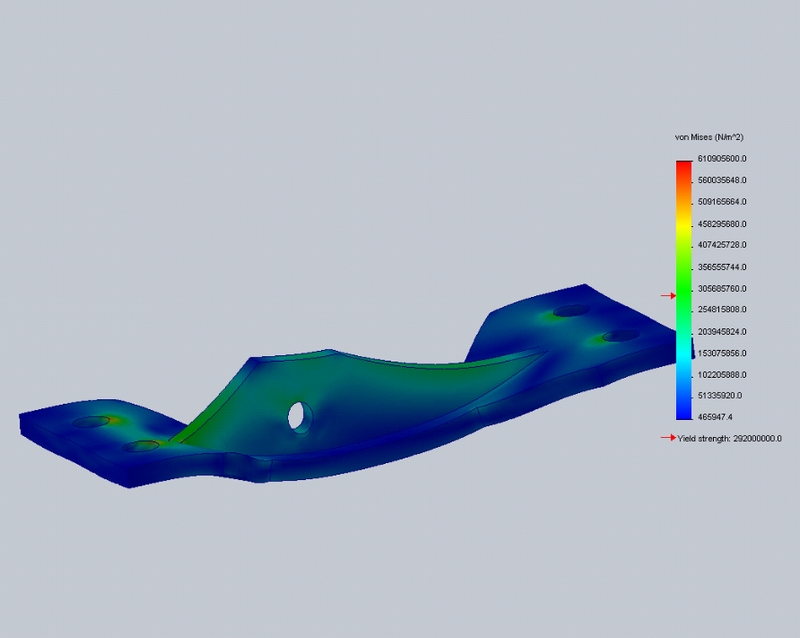Image resolution: width=800 pixels, height=638 pixels.
Task: Select legend value 458295680.0
Action: (724, 224)
